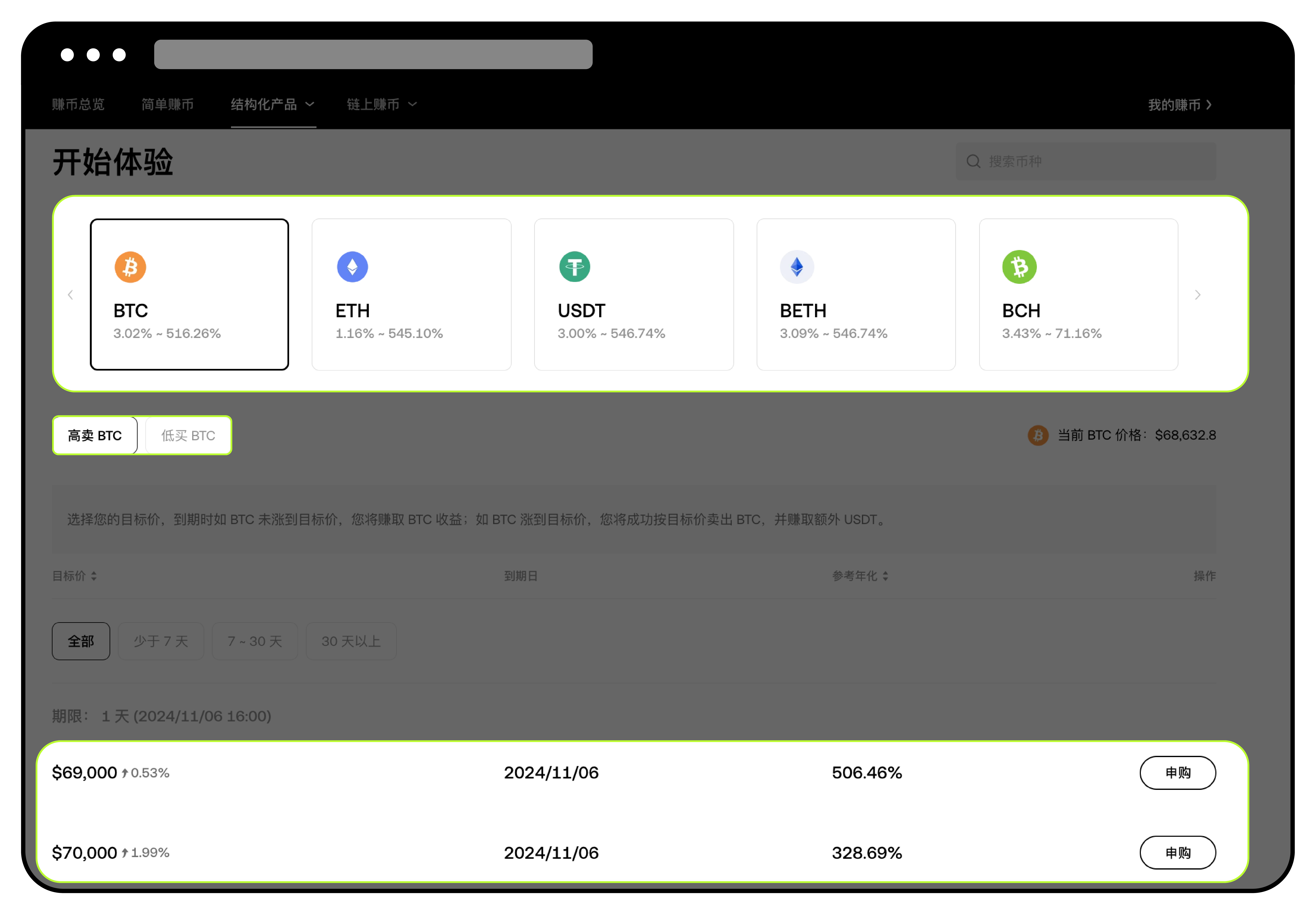
Task: Select the BTC coin card
Action: pyautogui.click(x=189, y=294)
